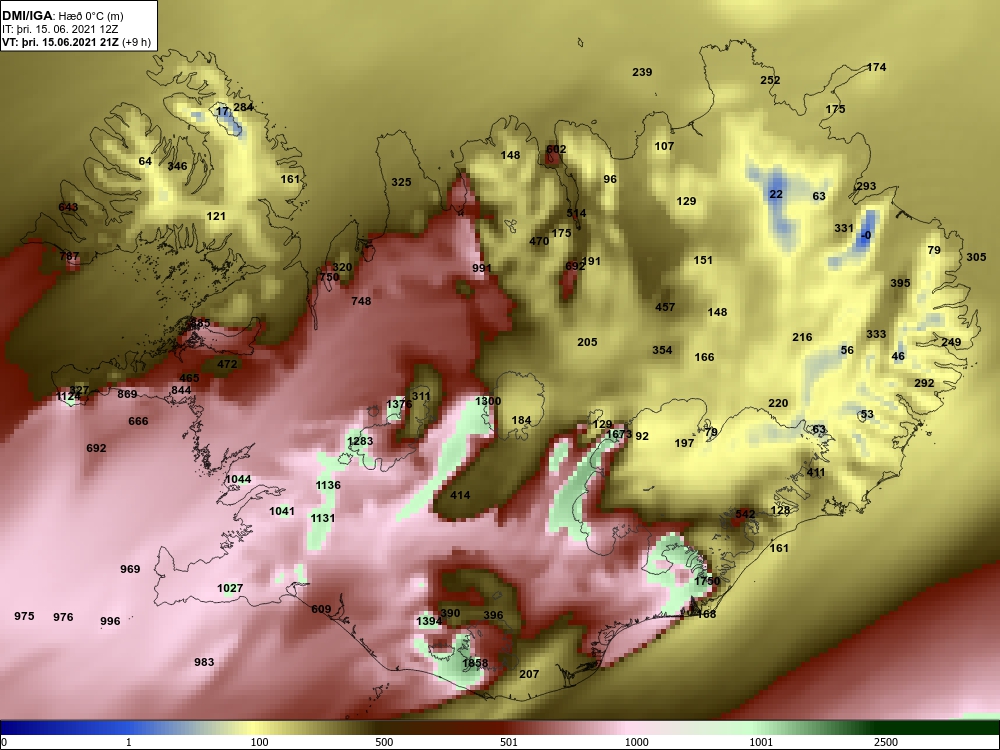Select the map value 1376
Screen dimensions: 1000x750
coord(399,404)
